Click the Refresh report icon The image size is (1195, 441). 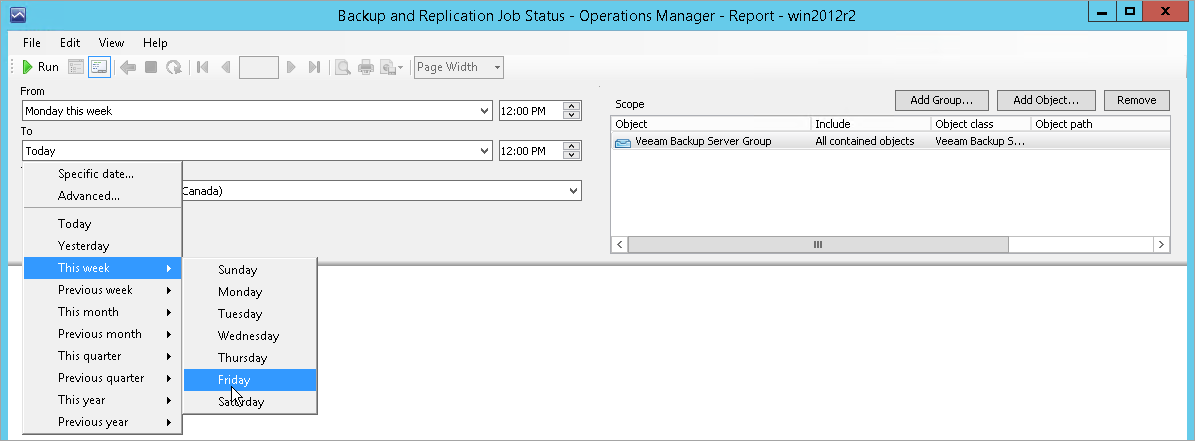pyautogui.click(x=174, y=67)
